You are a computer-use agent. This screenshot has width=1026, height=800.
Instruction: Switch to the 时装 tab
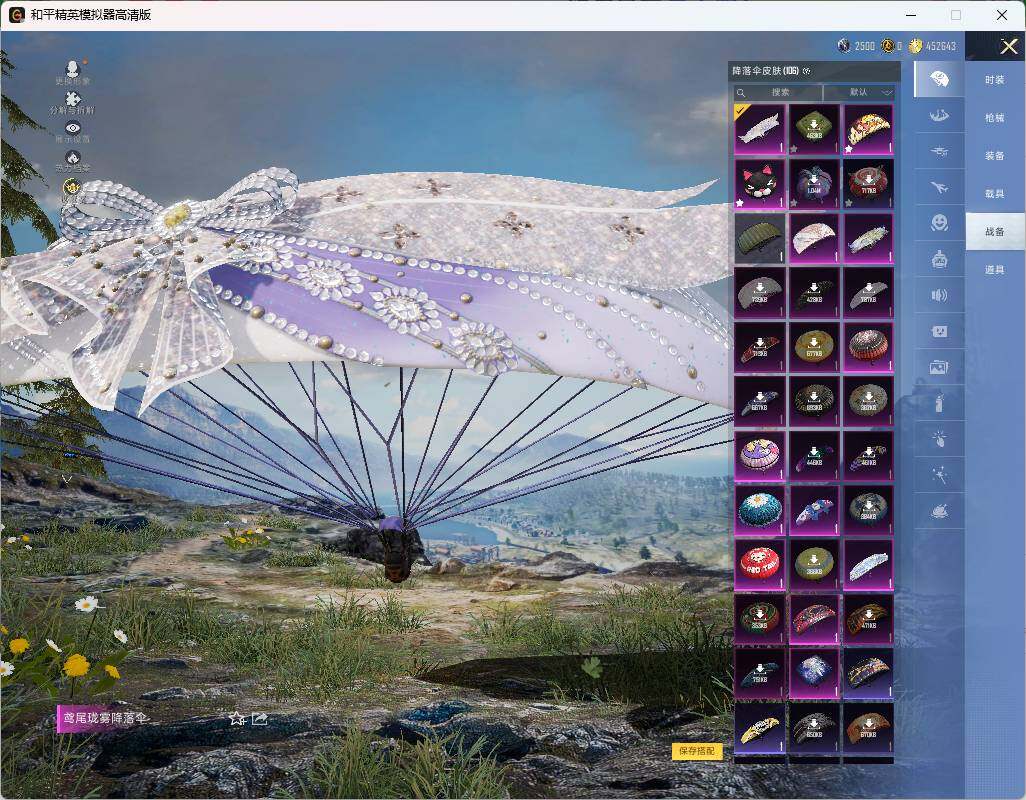click(995, 80)
